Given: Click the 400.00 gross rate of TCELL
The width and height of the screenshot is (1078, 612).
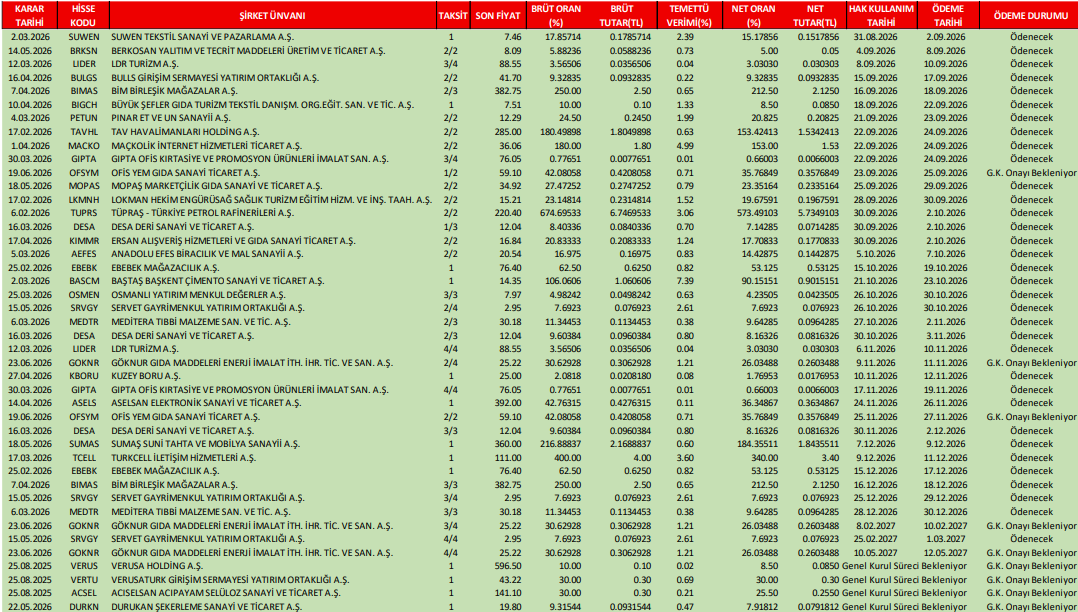Looking at the screenshot, I should click(x=566, y=457).
